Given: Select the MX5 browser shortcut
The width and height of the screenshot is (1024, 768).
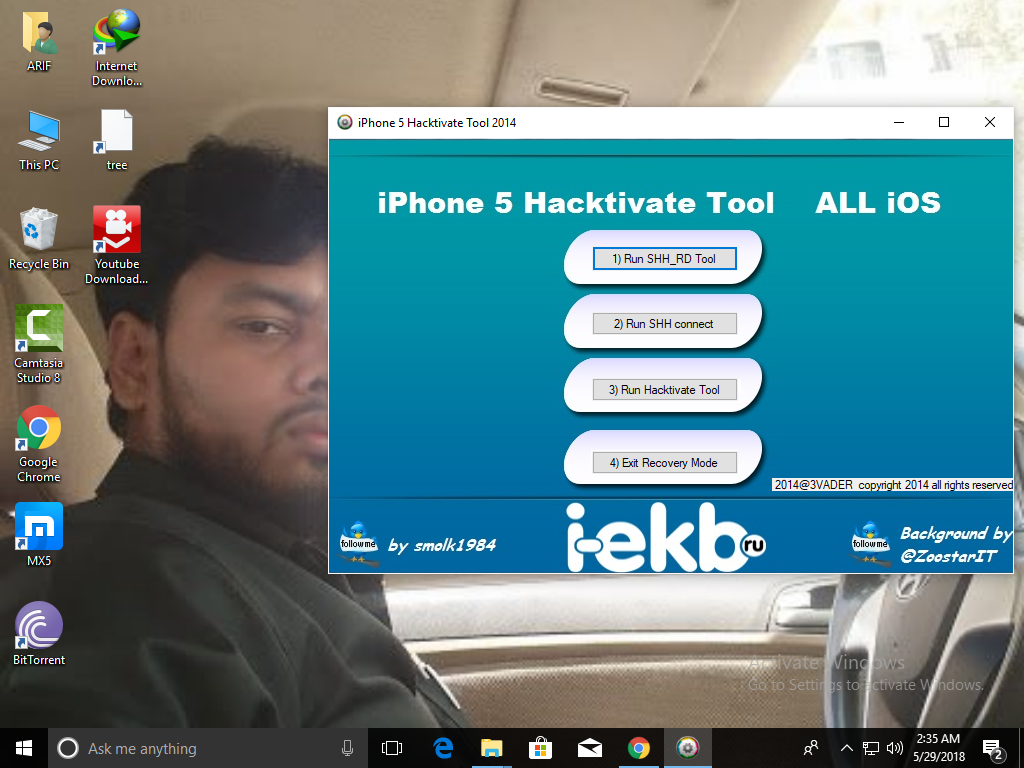Looking at the screenshot, I should pyautogui.click(x=39, y=535).
